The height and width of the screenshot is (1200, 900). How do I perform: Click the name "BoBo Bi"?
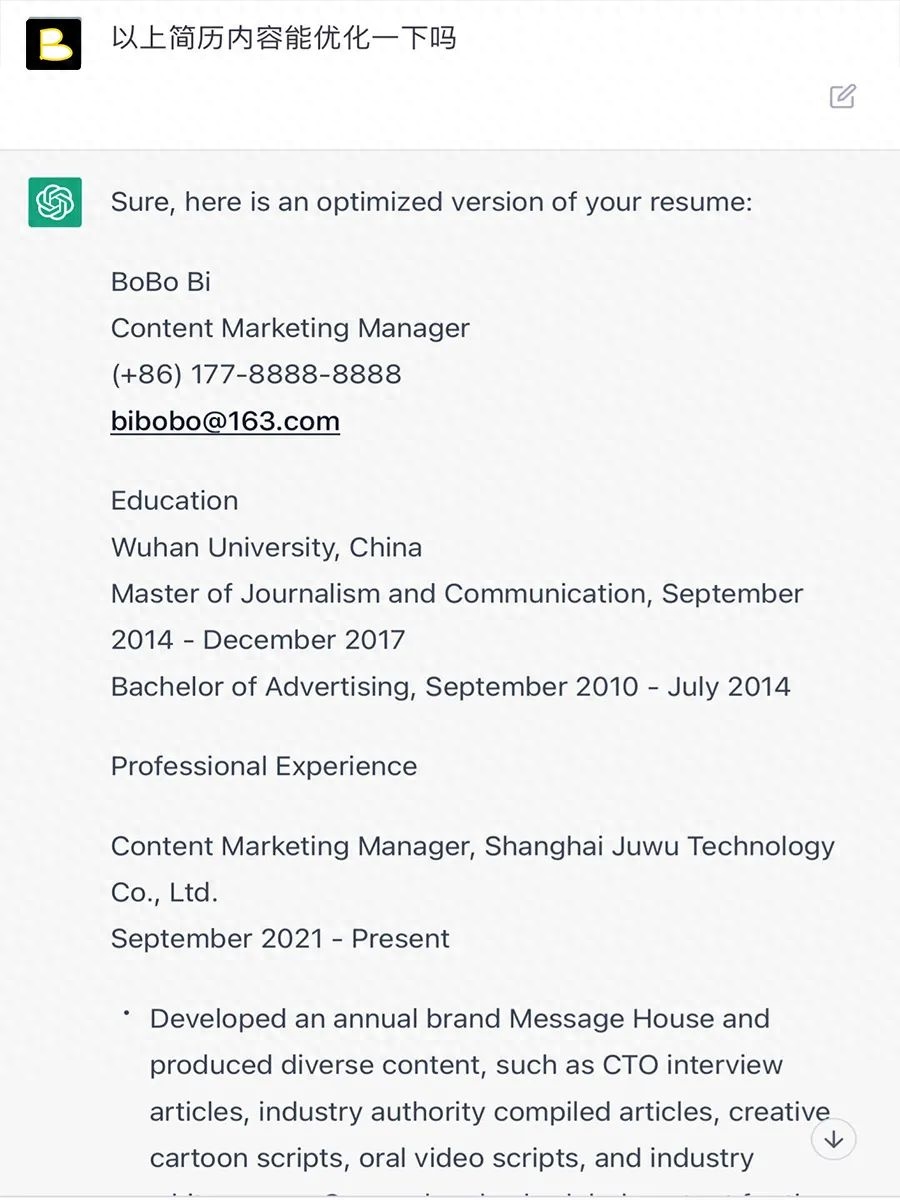(x=161, y=282)
